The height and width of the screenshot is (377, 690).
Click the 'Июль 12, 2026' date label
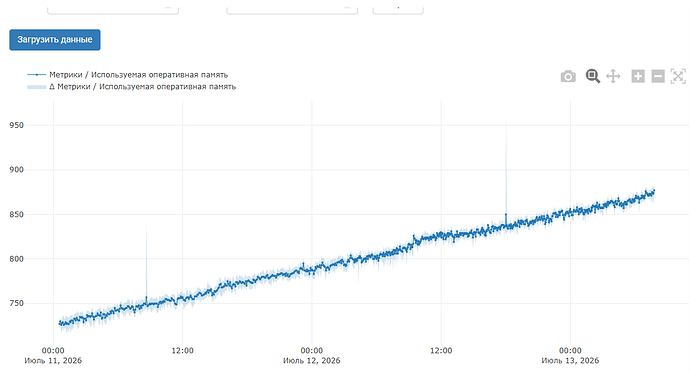(312, 361)
